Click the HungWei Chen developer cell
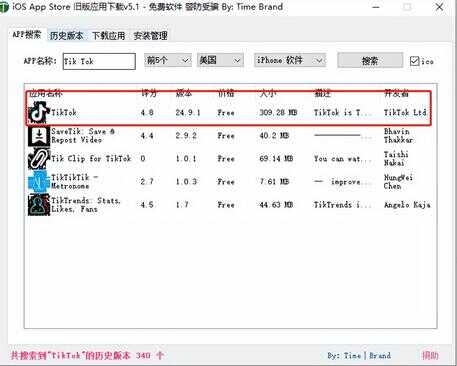 coord(398,182)
